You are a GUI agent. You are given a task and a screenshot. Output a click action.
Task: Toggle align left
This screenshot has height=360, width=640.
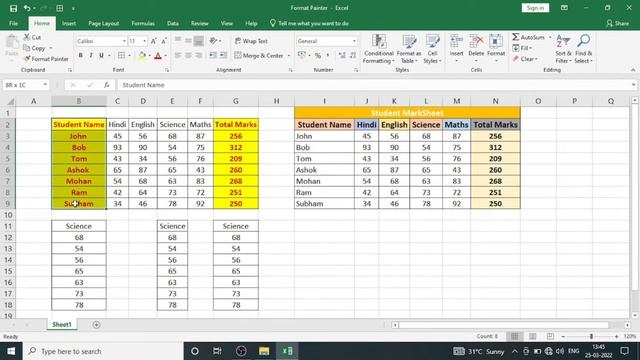(x=178, y=56)
